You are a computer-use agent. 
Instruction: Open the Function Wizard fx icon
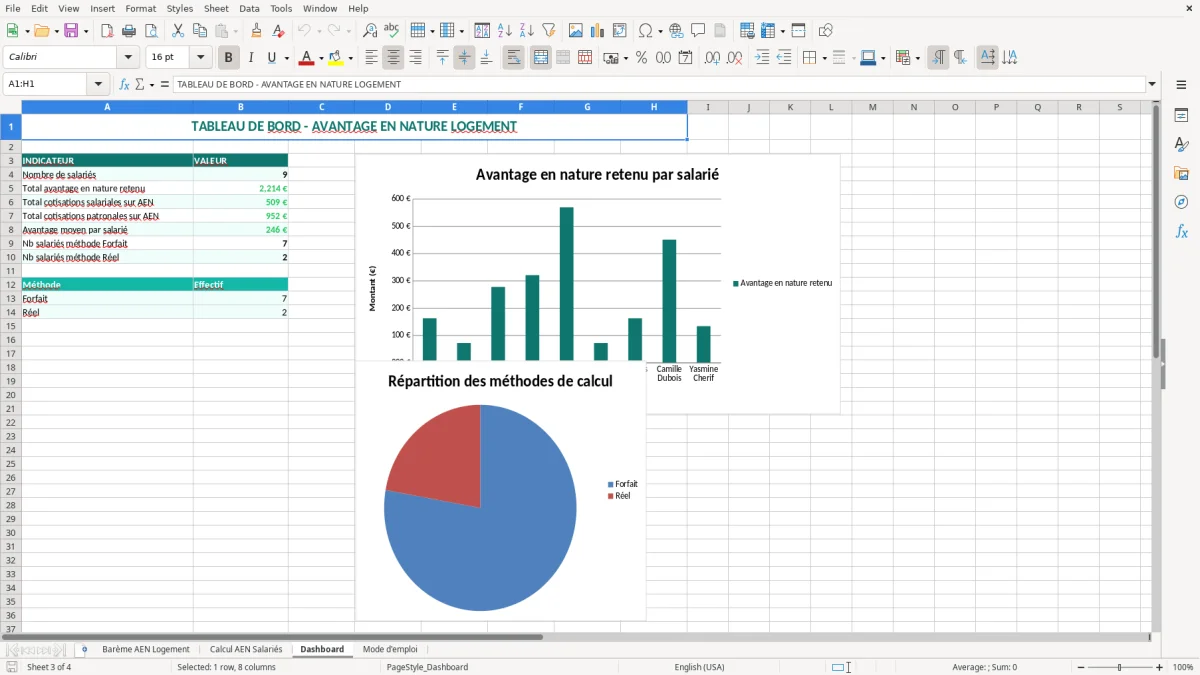pos(125,84)
